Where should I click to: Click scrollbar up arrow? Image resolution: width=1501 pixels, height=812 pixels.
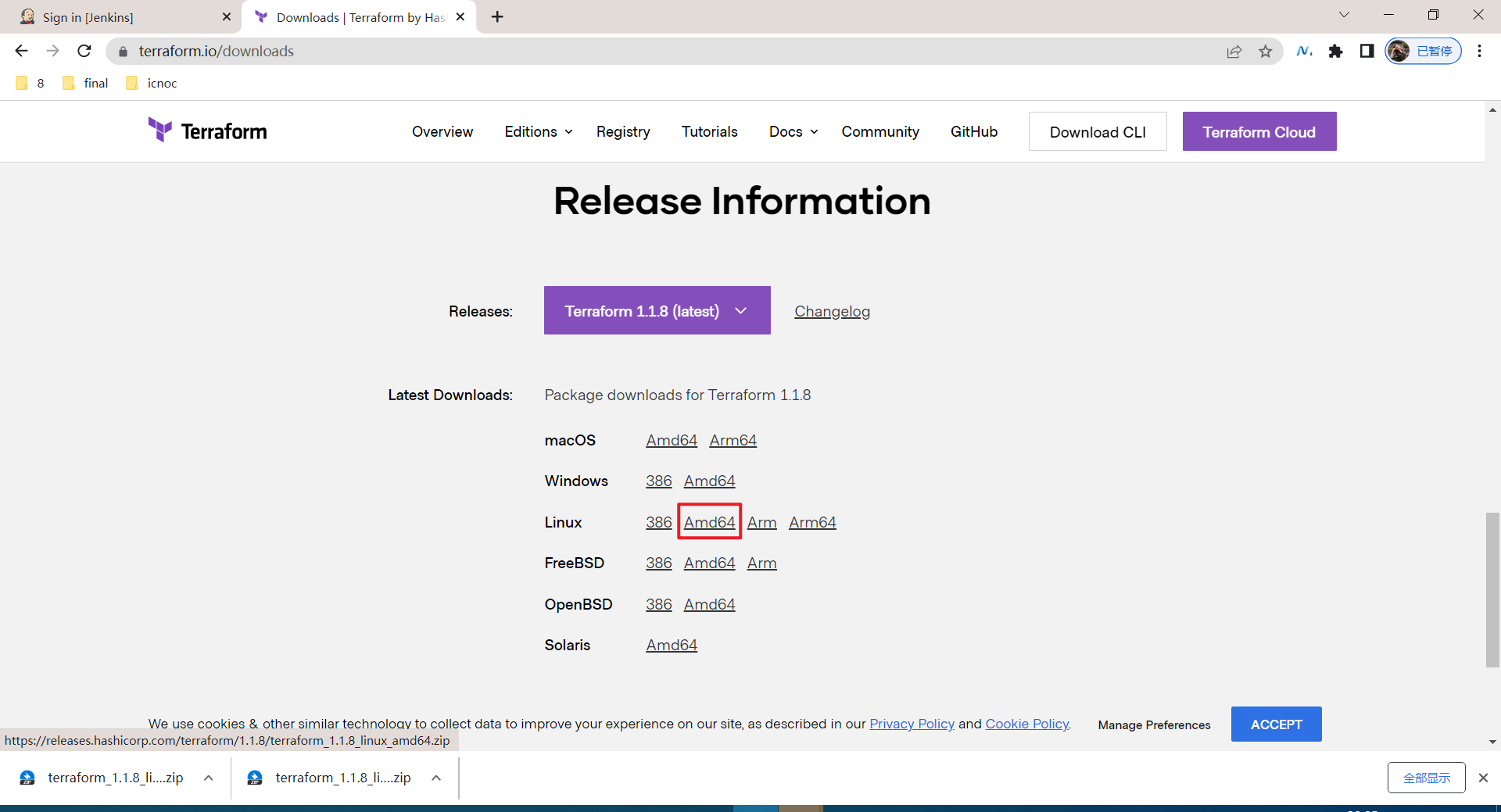click(1492, 109)
